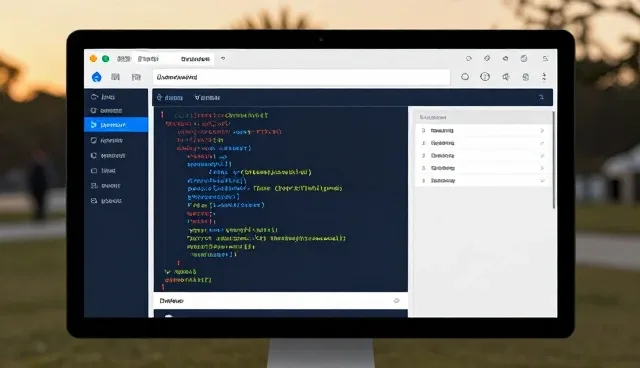Click the gray header of the right panel list

483,117
